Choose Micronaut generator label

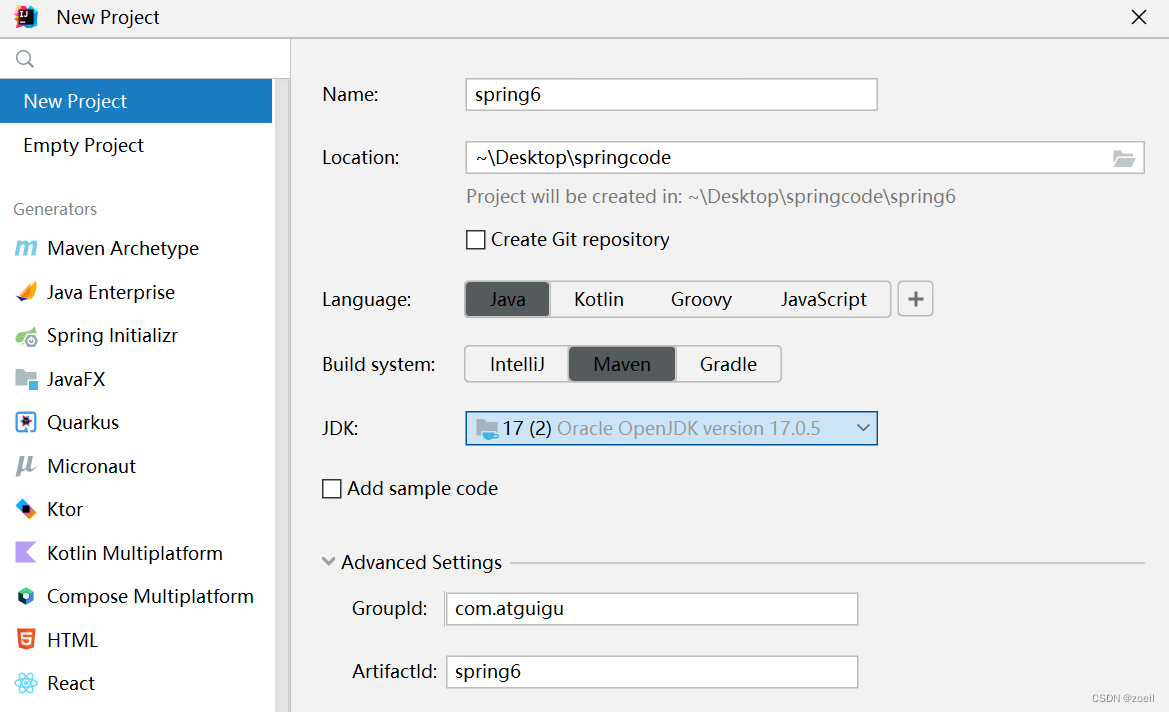pyautogui.click(x=92, y=467)
